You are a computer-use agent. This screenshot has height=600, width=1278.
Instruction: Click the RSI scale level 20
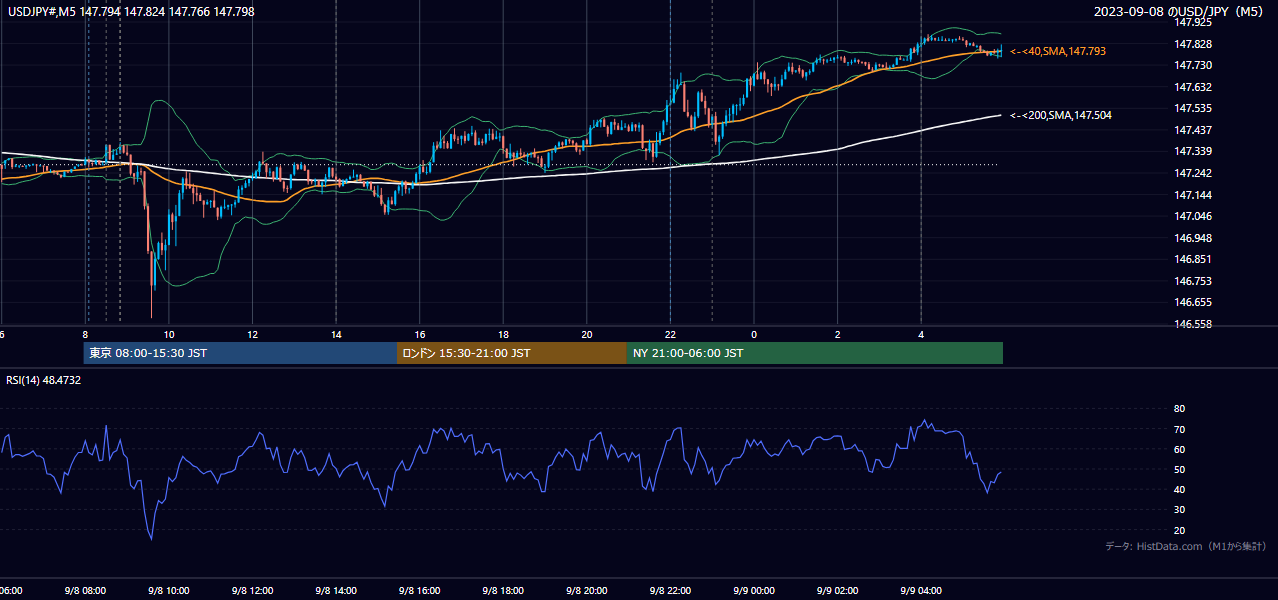click(x=1179, y=530)
